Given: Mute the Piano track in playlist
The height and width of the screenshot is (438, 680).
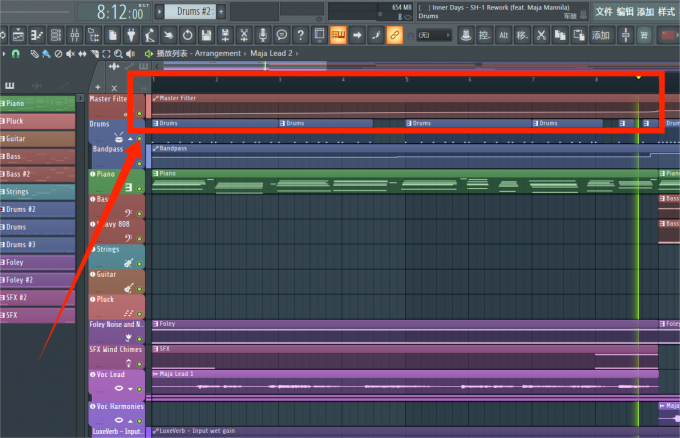Looking at the screenshot, I should pos(139,189).
